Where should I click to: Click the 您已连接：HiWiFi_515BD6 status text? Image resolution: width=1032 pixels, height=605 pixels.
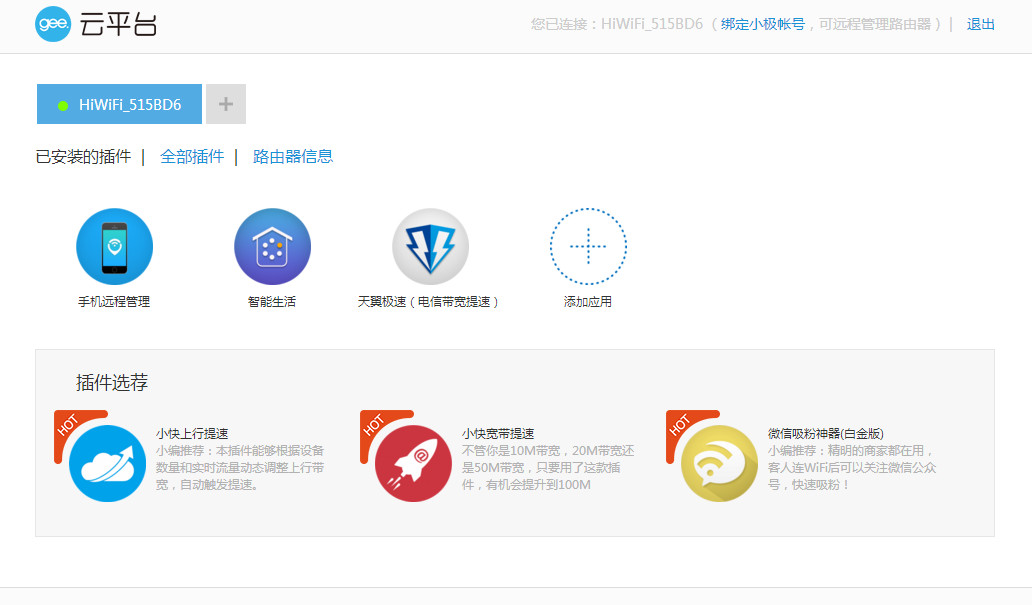617,24
